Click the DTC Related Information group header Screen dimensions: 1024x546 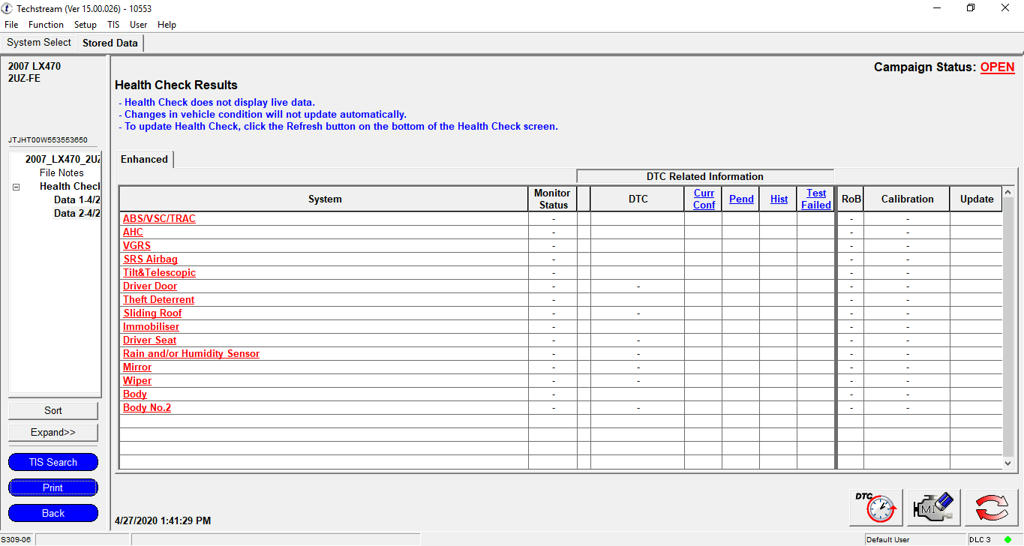(x=705, y=176)
